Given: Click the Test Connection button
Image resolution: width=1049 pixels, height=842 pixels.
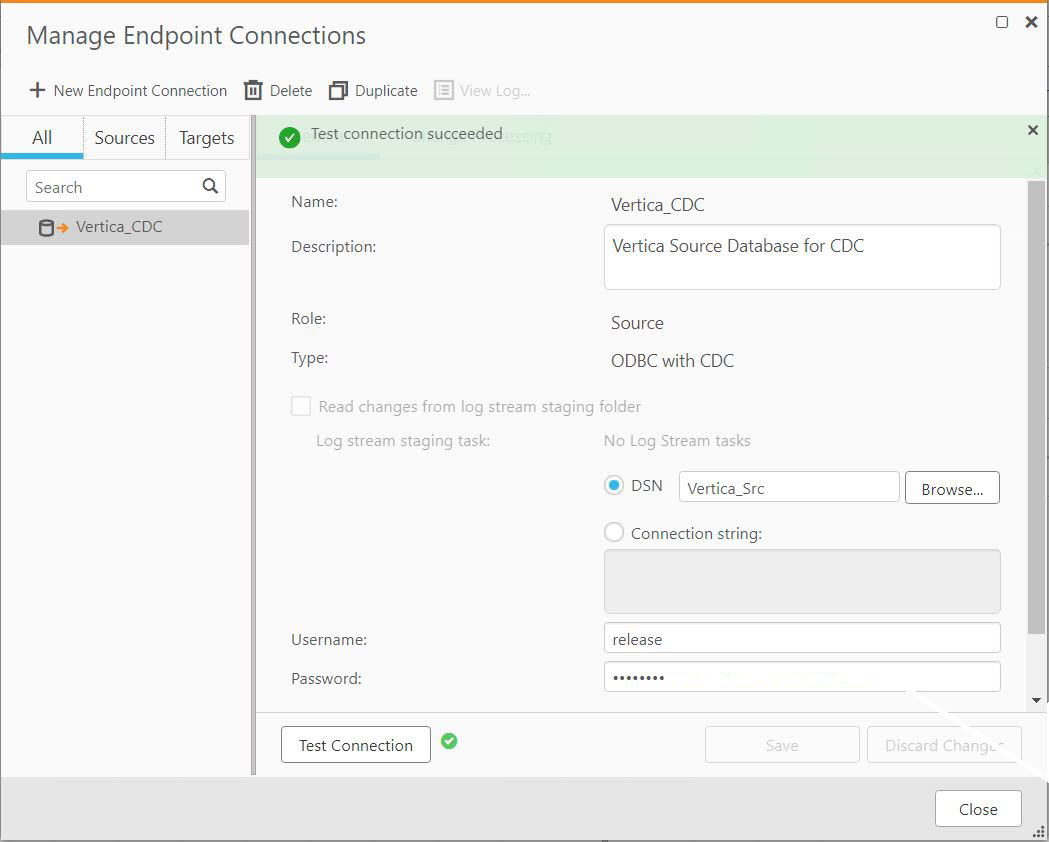Looking at the screenshot, I should [356, 744].
